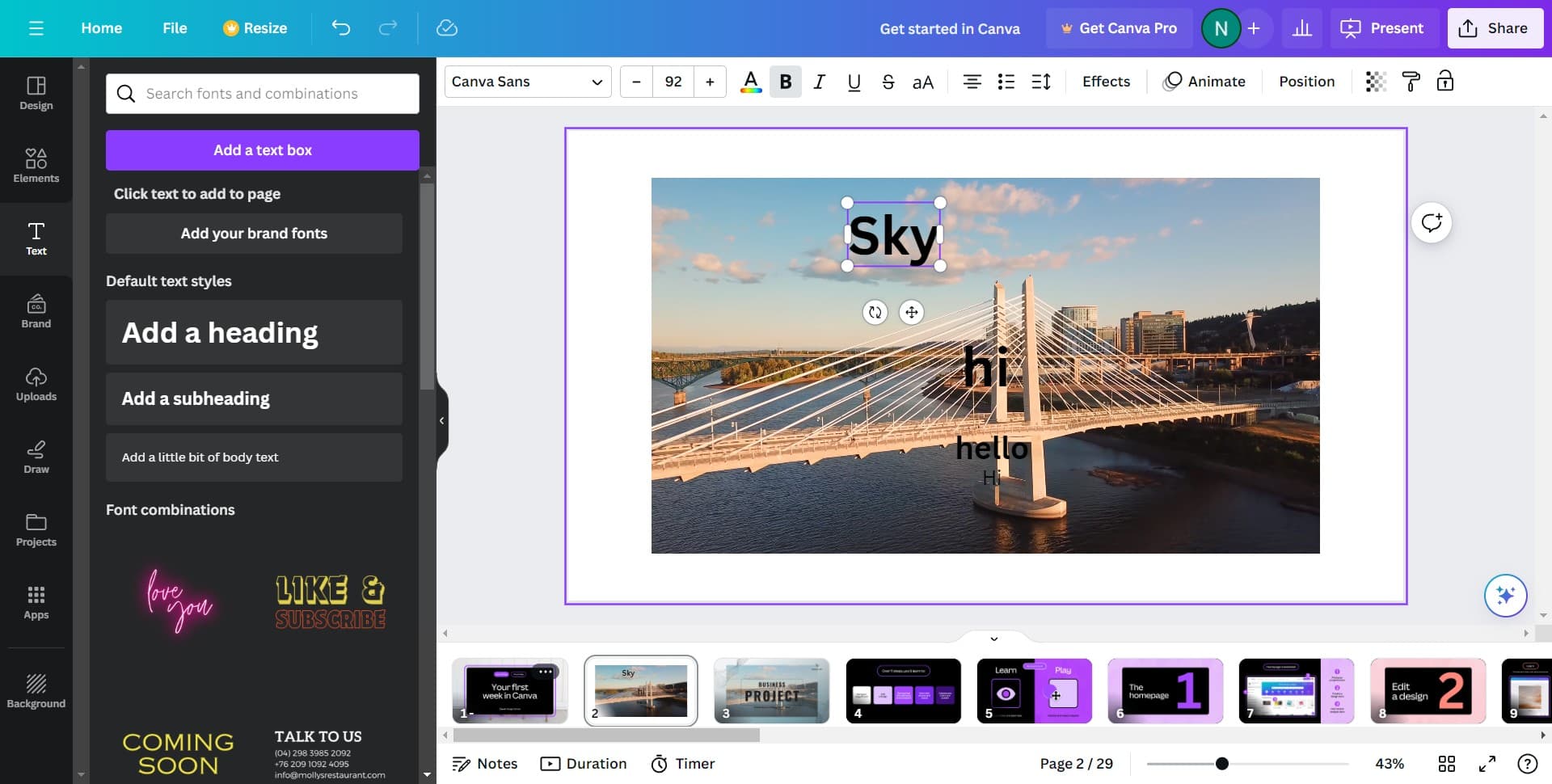This screenshot has width=1552, height=784.
Task: Collapse the Text panel with the side arrow
Action: (442, 419)
